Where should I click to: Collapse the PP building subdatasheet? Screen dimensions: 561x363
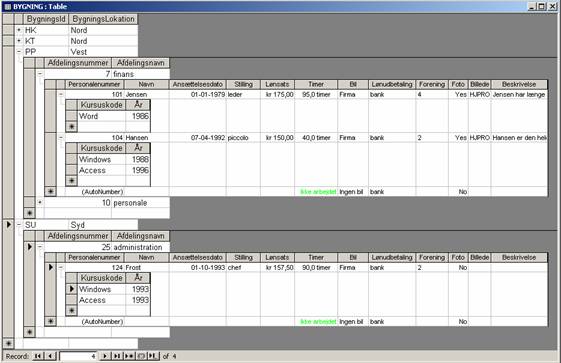19,52
